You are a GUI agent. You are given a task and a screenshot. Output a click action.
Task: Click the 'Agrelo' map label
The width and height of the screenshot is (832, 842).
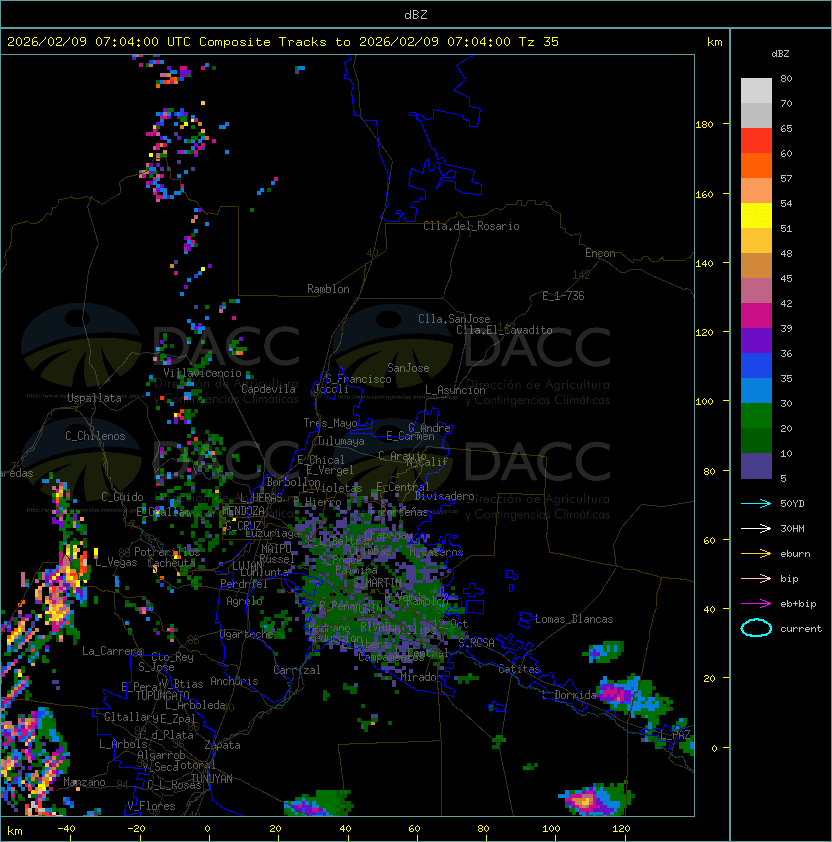tap(244, 601)
